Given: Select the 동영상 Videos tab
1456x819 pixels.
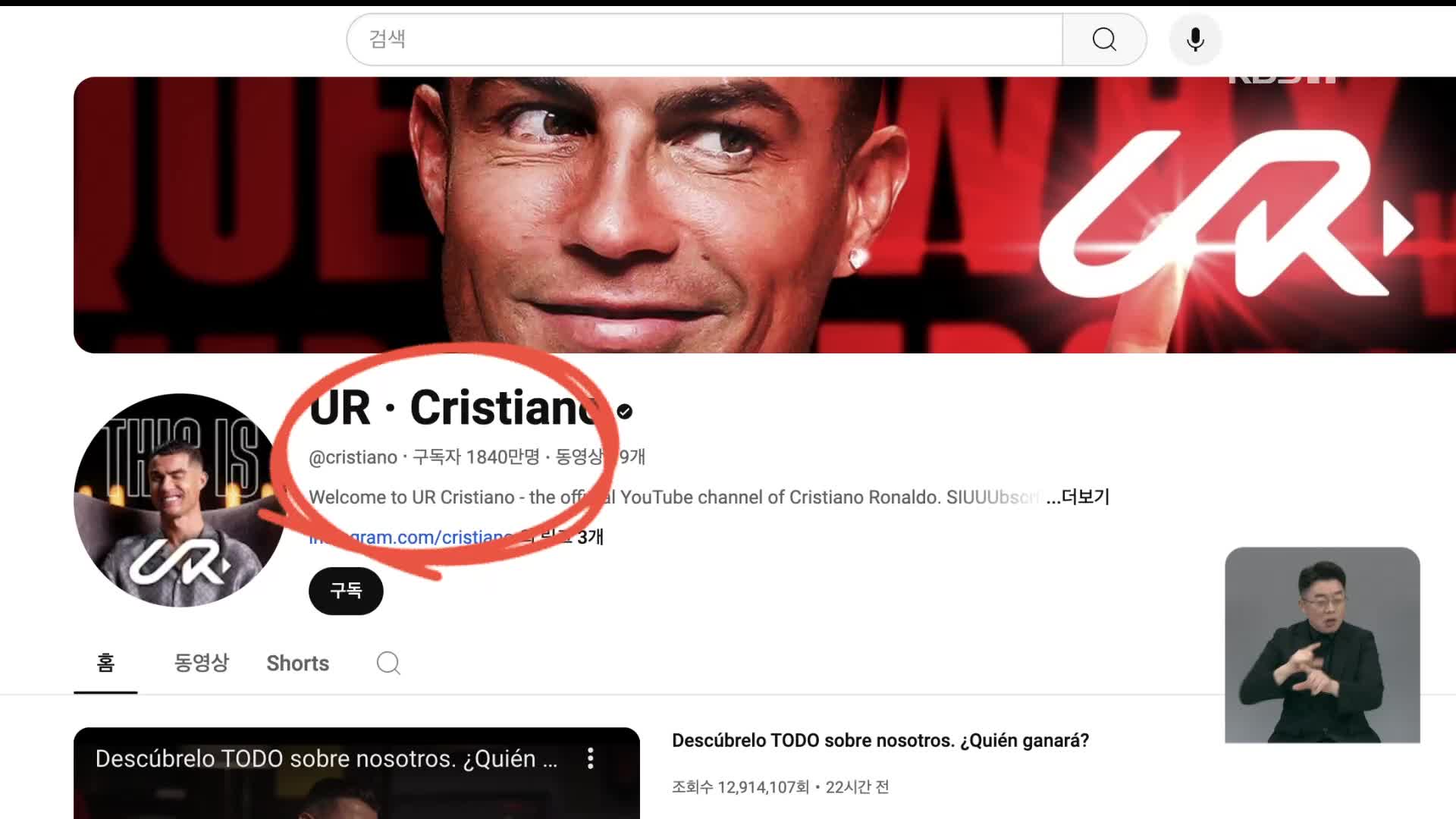Looking at the screenshot, I should [x=201, y=663].
